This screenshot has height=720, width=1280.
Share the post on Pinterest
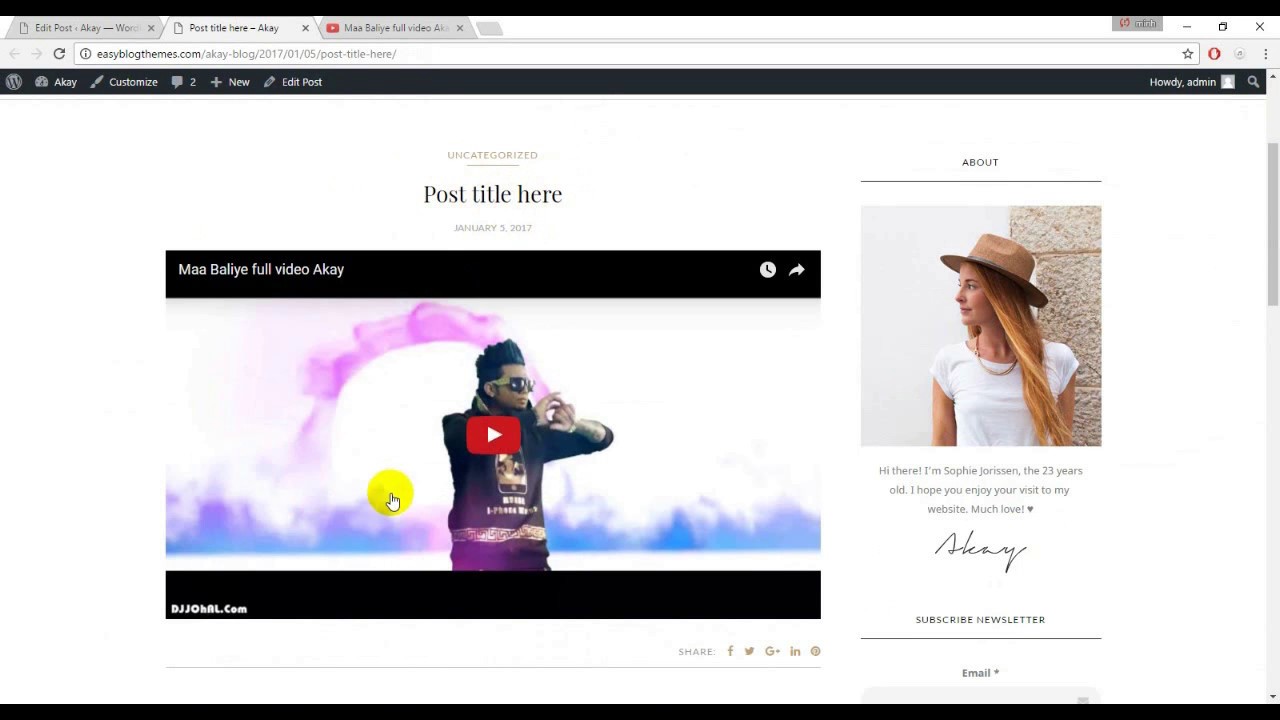815,651
